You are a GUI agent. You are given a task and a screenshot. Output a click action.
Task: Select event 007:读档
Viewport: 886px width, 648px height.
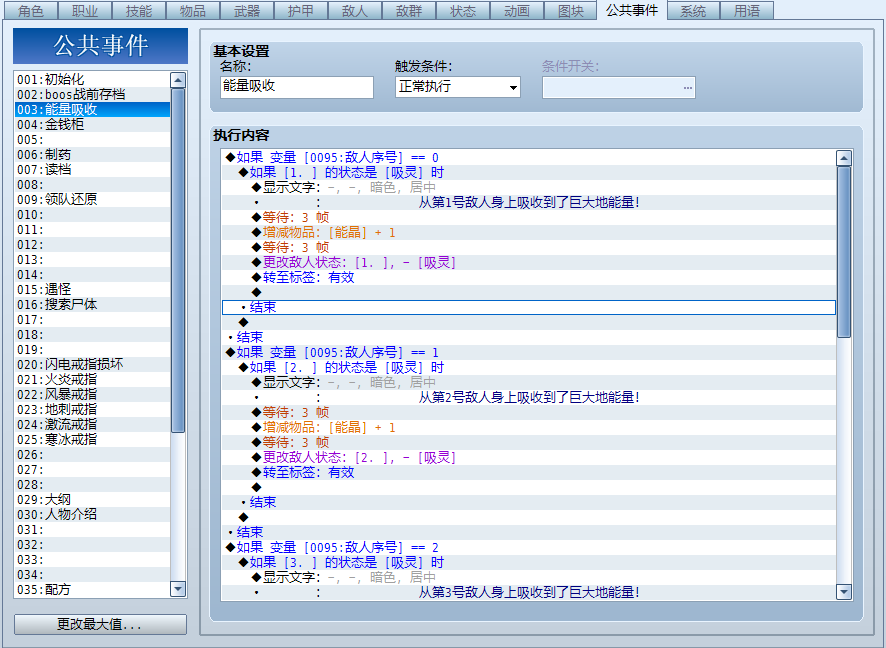pyautogui.click(x=93, y=169)
